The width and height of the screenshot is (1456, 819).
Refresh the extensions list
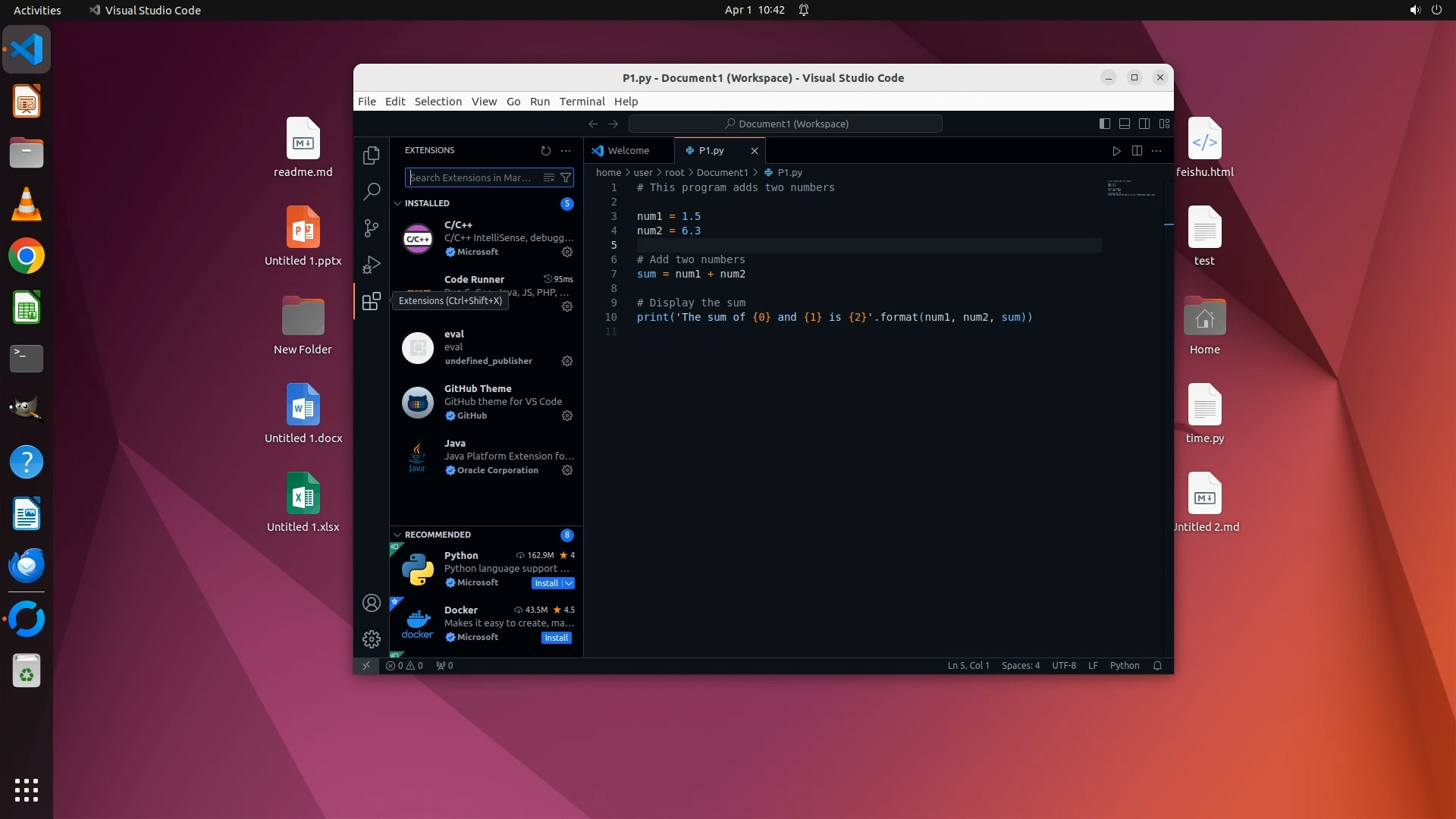[545, 151]
